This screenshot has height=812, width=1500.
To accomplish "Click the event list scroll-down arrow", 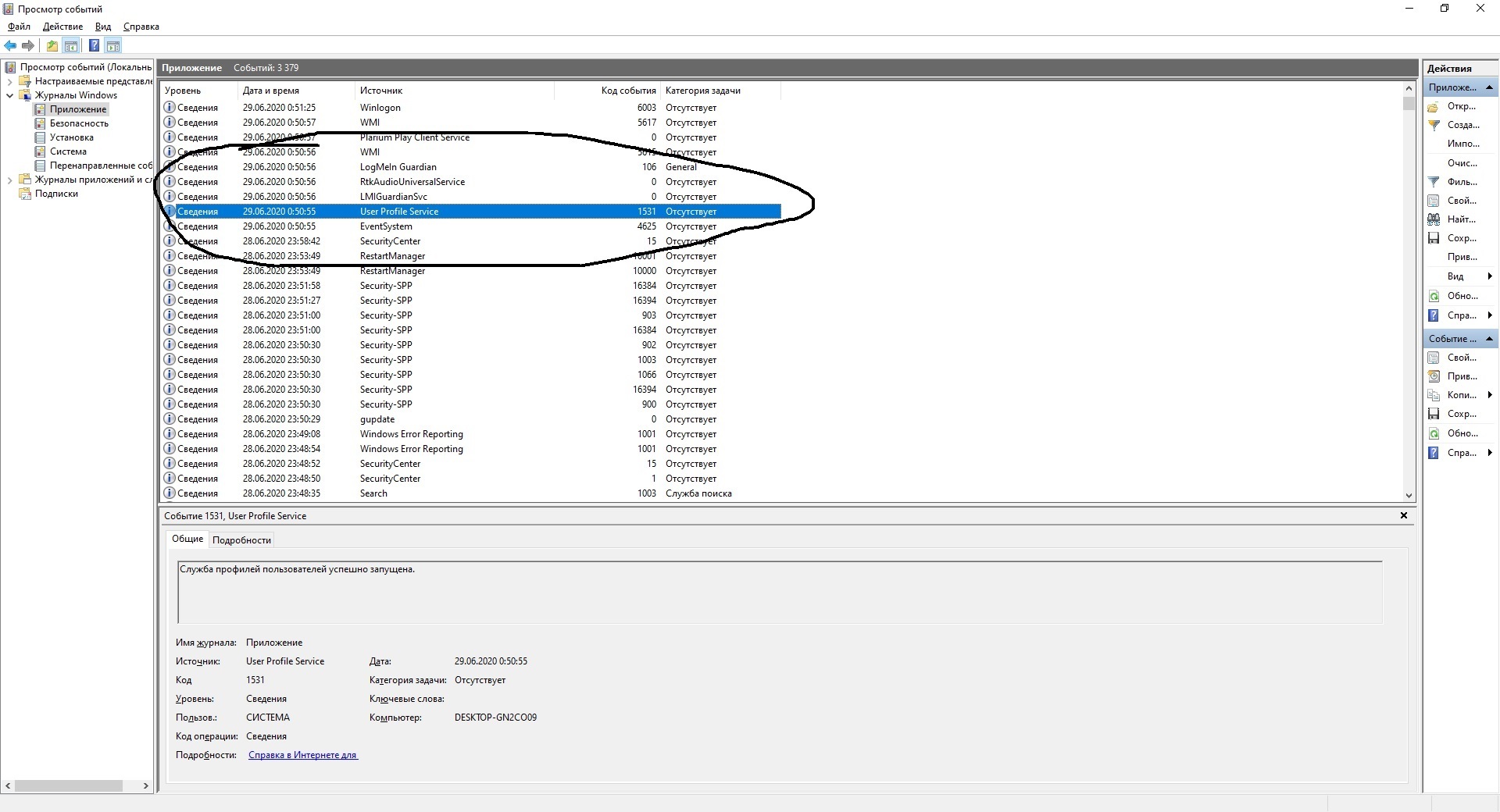I will pos(1409,495).
